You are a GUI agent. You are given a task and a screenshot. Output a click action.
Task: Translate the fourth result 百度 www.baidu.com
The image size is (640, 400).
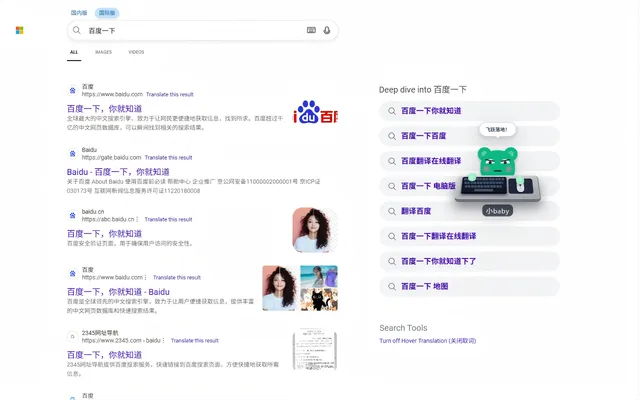(x=177, y=277)
